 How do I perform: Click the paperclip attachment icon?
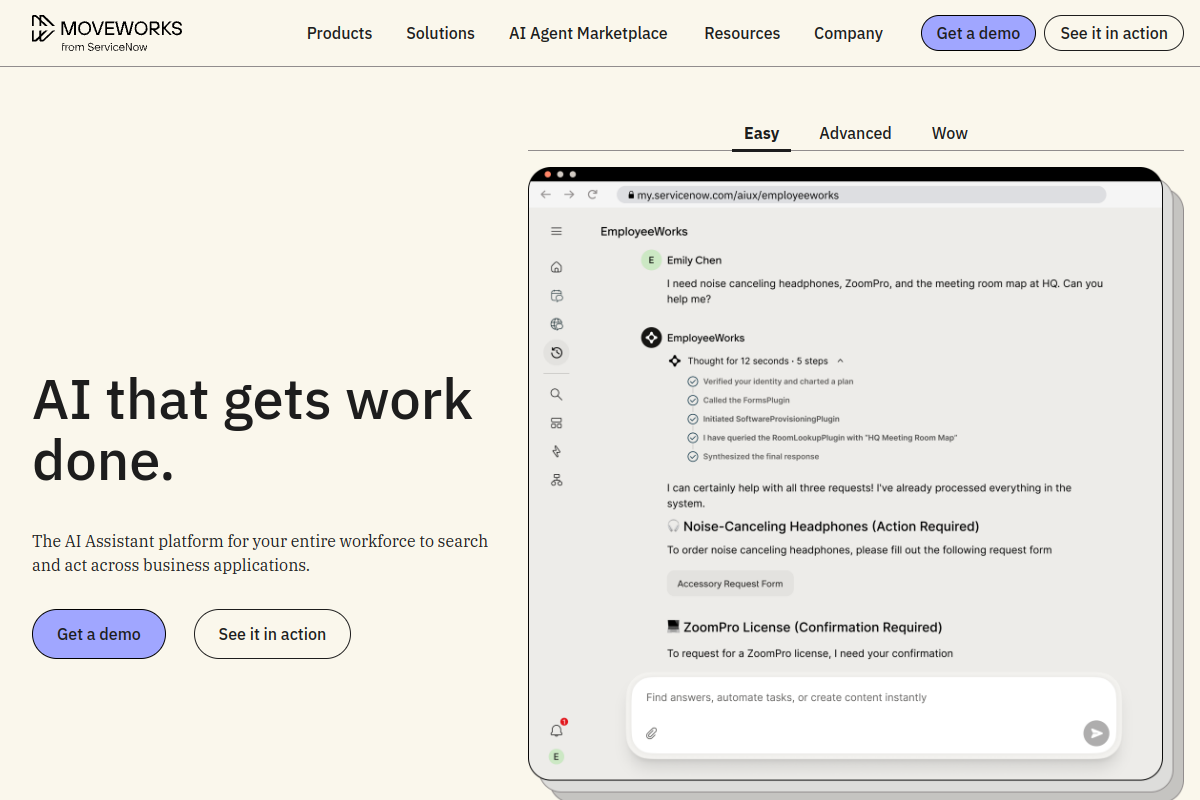click(x=651, y=733)
